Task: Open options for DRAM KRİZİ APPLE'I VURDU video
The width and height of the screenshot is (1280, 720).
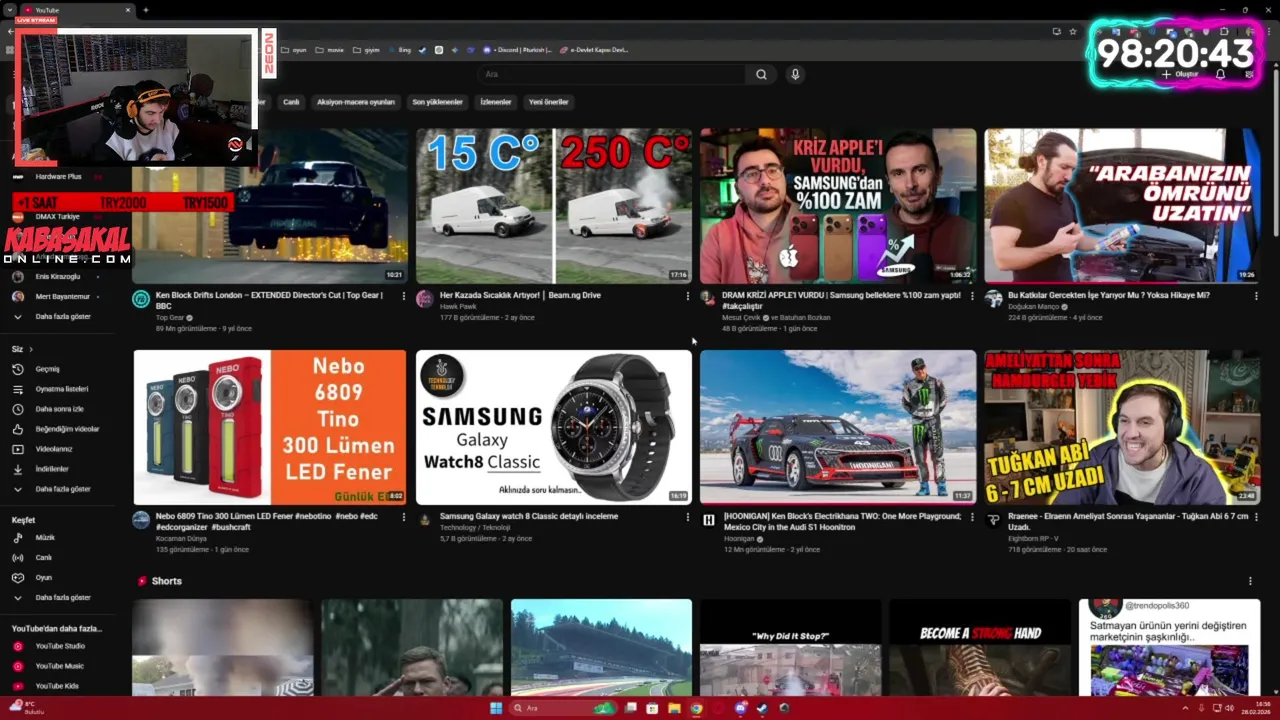Action: pos(972,296)
